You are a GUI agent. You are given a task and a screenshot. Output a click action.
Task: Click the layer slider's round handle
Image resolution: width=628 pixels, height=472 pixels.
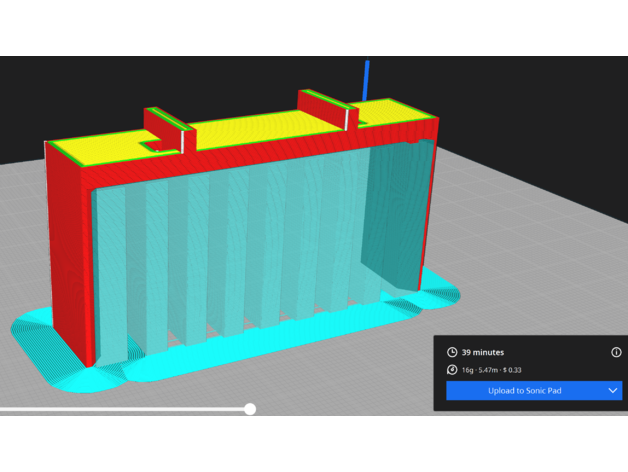tap(250, 408)
